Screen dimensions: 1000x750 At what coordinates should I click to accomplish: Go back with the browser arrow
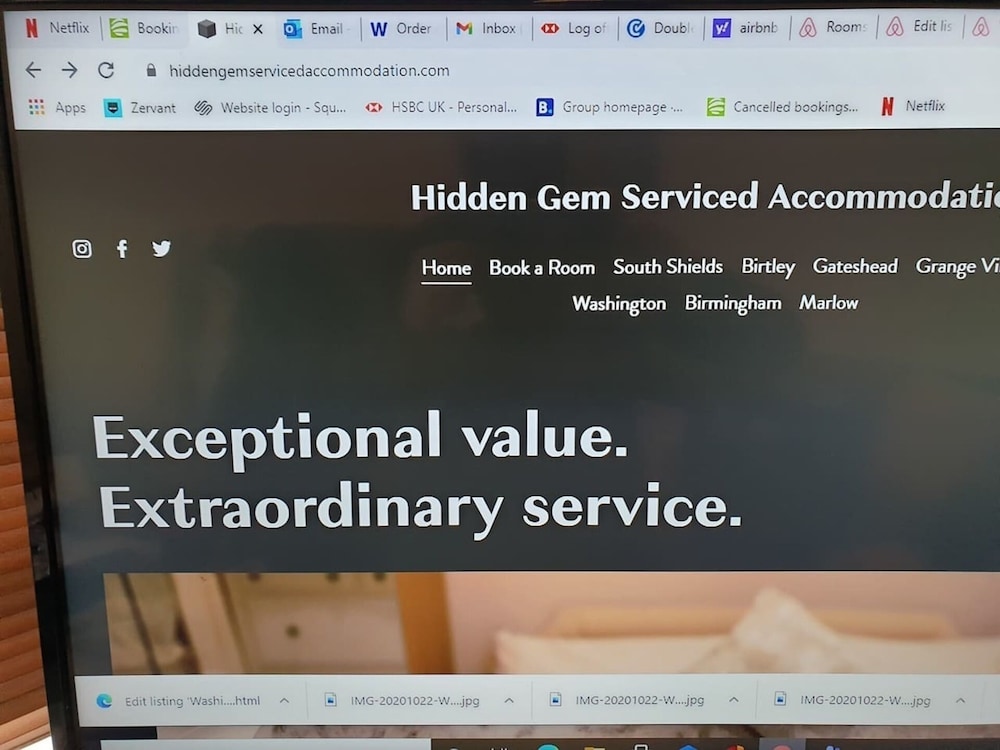(33, 70)
